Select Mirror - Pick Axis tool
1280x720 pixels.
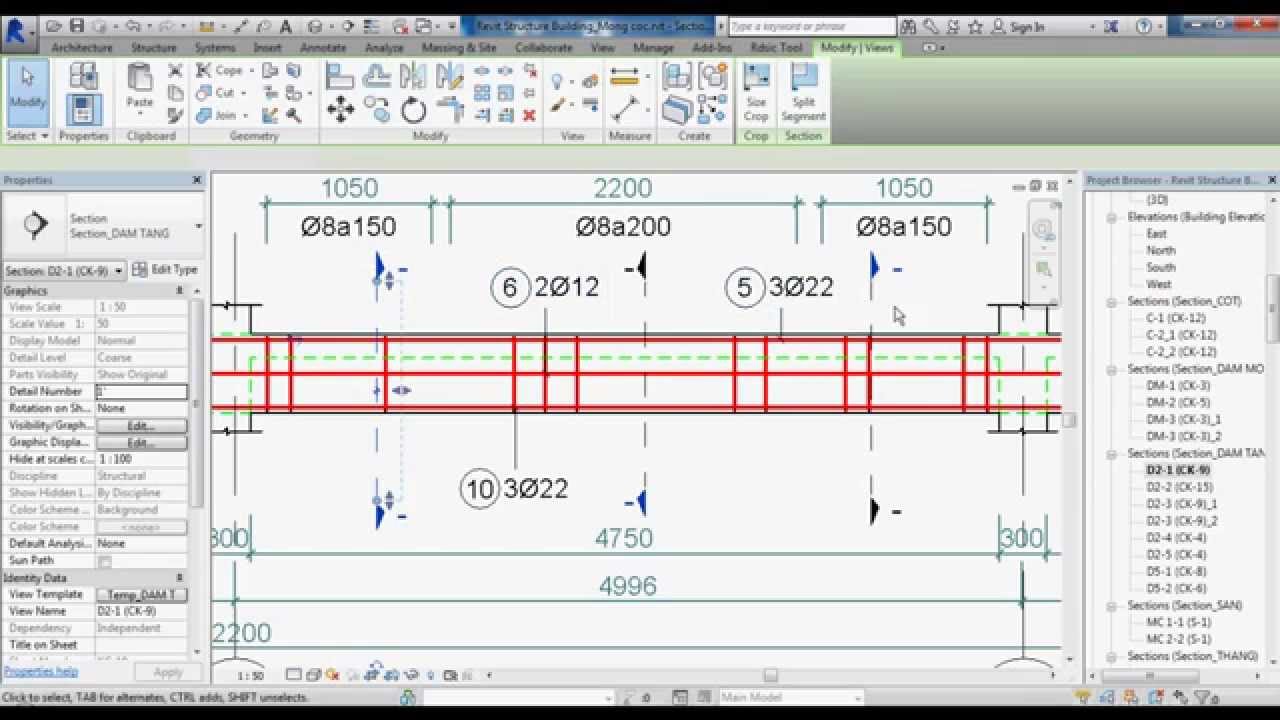pyautogui.click(x=412, y=76)
